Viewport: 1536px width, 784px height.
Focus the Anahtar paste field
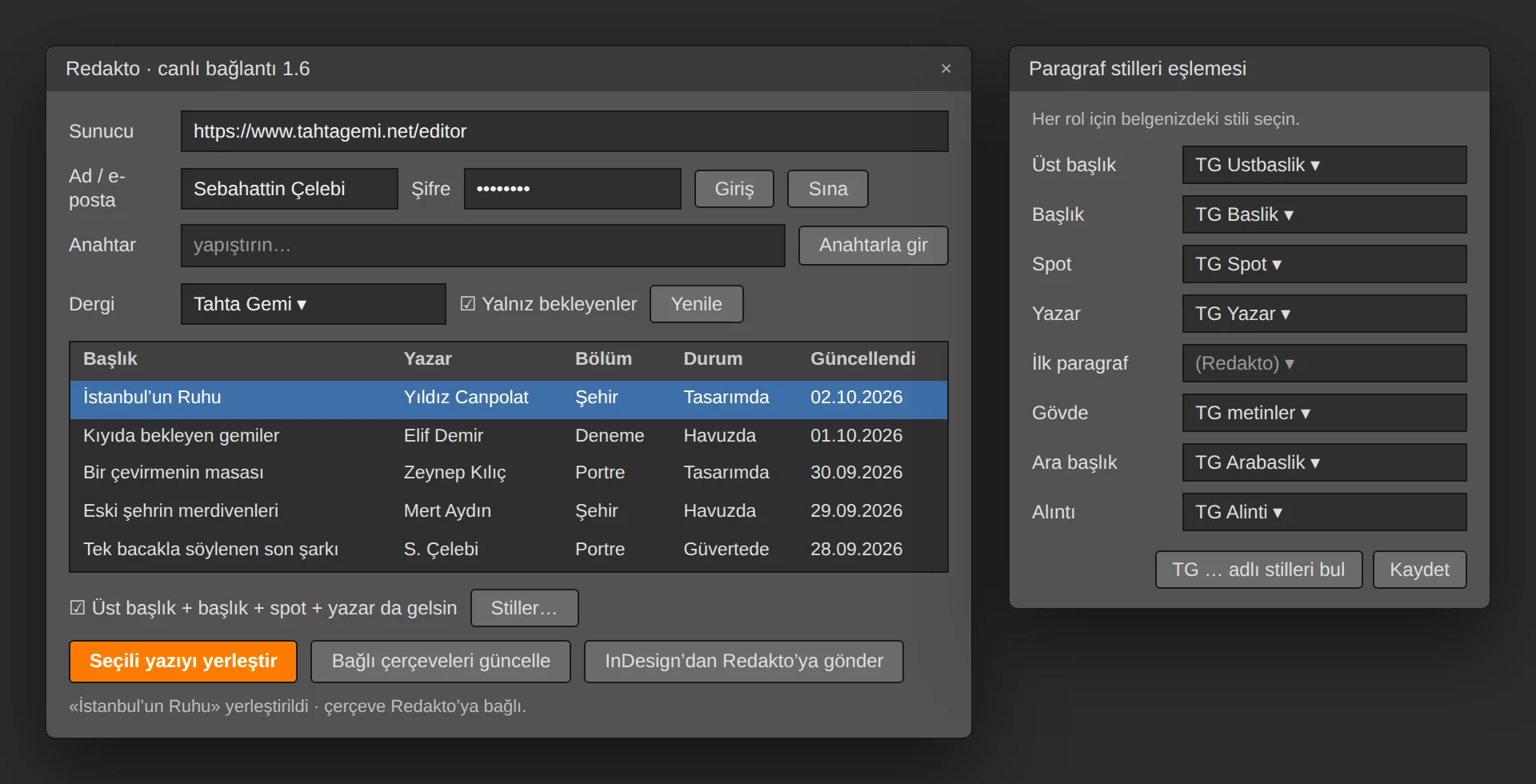pyautogui.click(x=483, y=245)
